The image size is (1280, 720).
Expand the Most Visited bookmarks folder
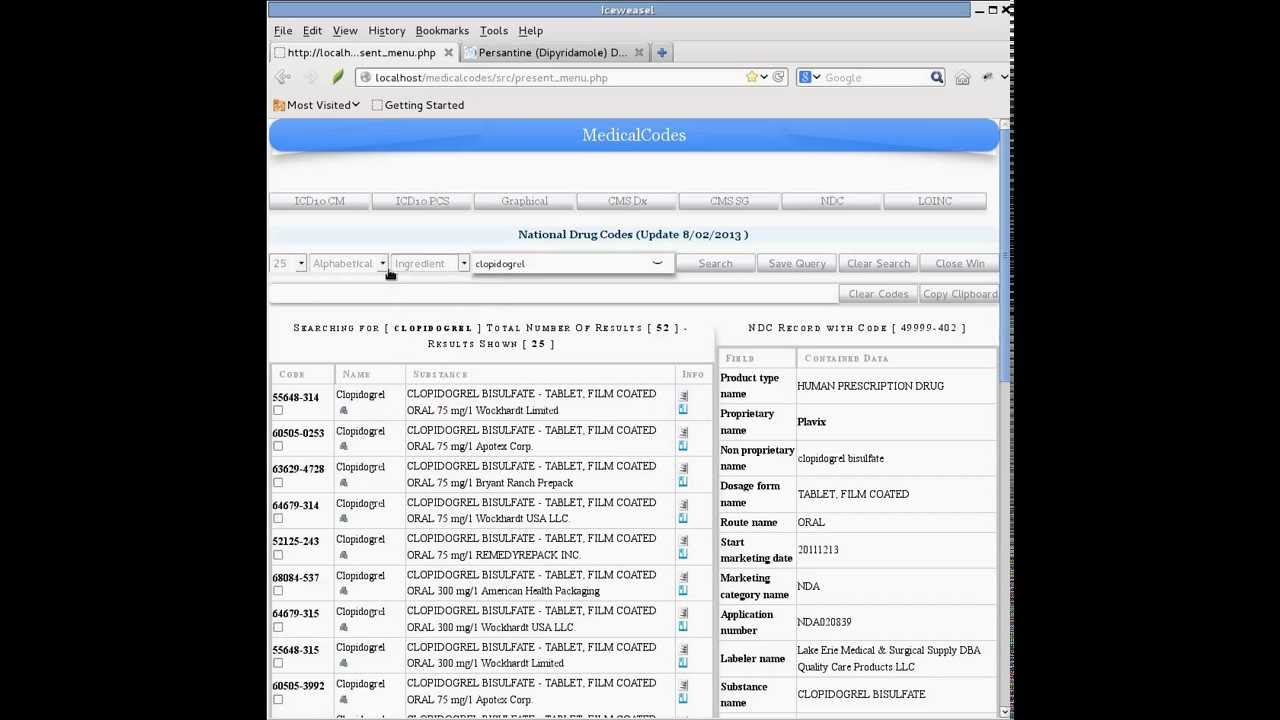pos(316,105)
